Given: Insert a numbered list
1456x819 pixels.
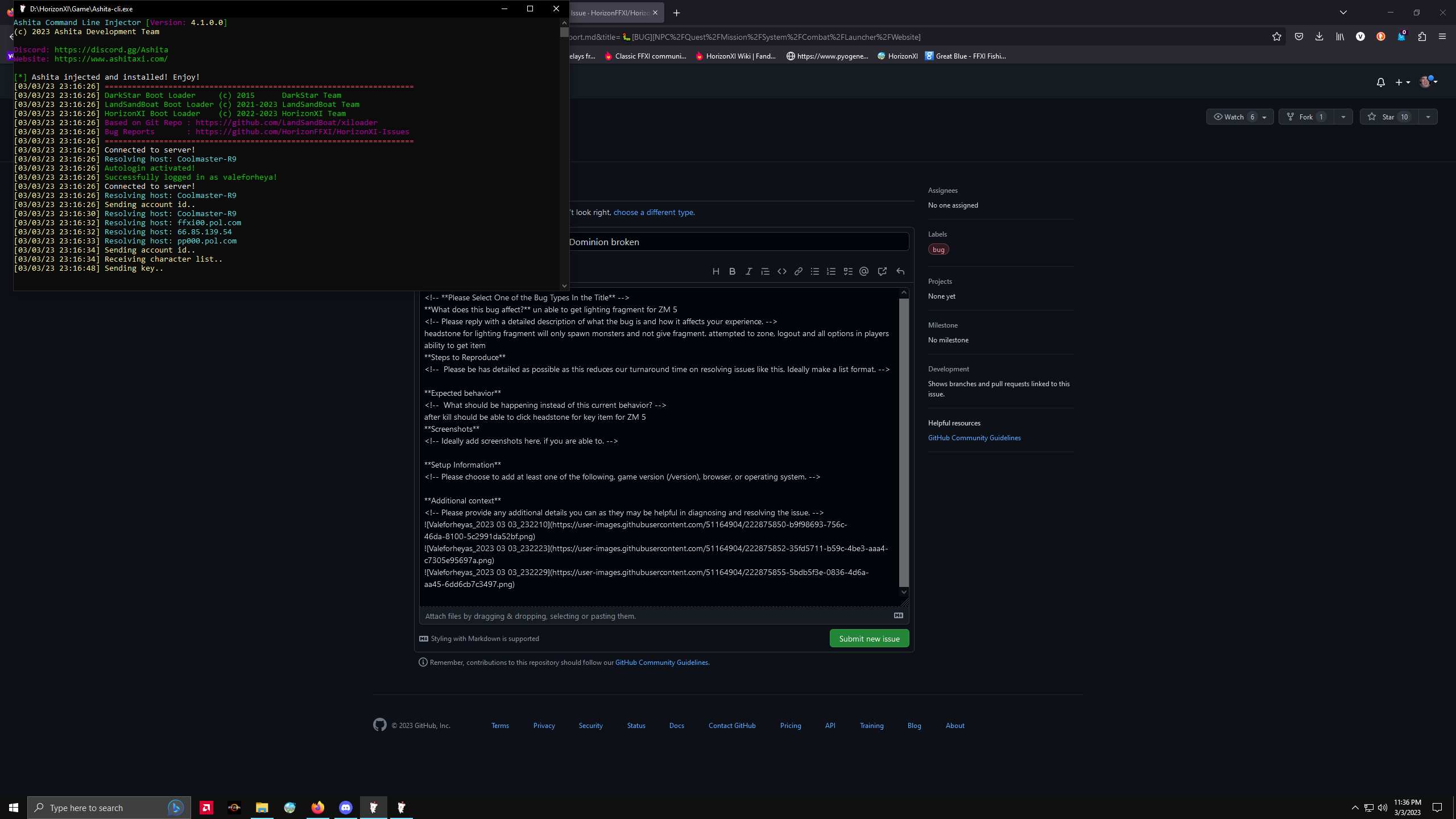Looking at the screenshot, I should 831,272.
